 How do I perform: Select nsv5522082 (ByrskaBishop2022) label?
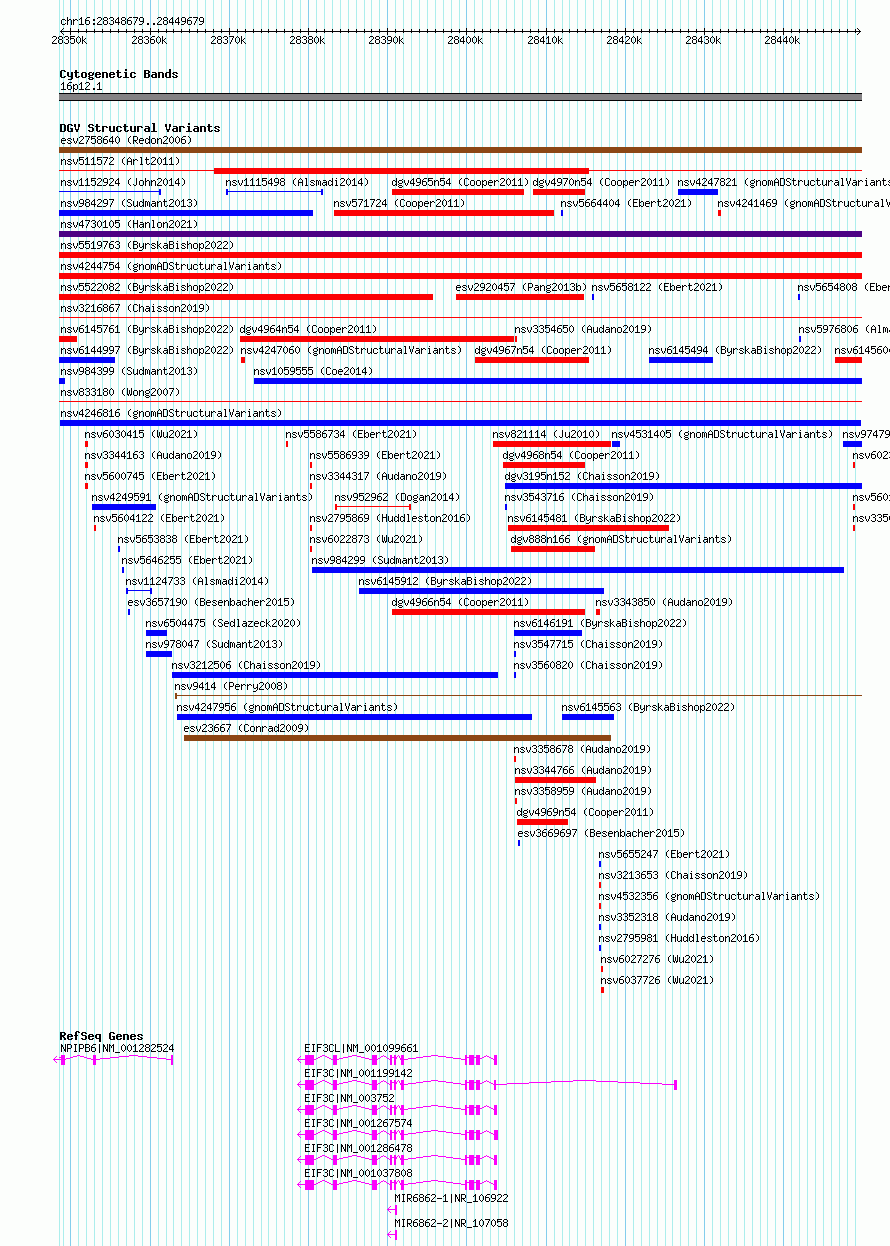pyautogui.click(x=147, y=287)
